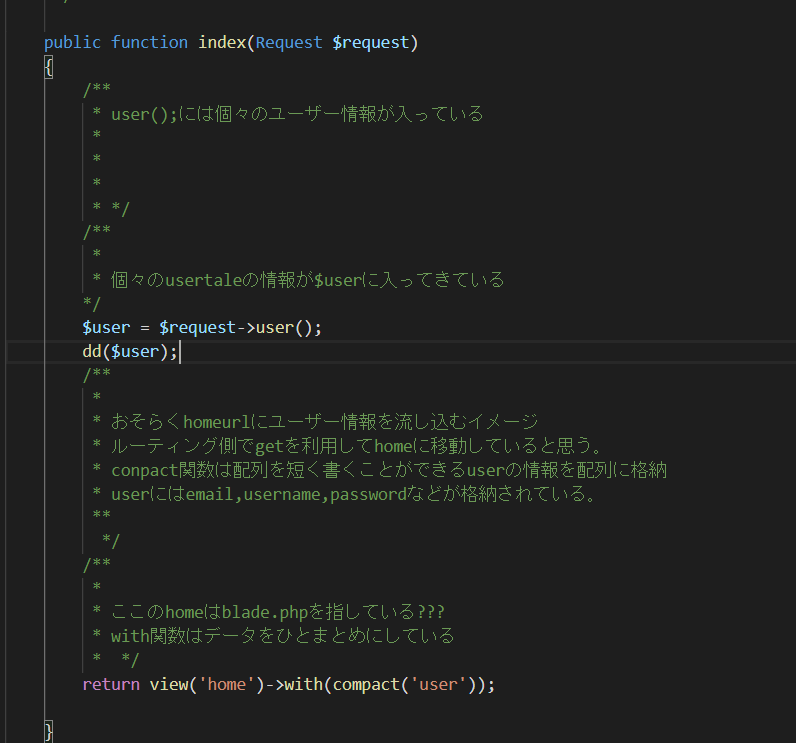796x743 pixels.
Task: Click the 'view' function call in the return line
Action: pyautogui.click(x=169, y=685)
